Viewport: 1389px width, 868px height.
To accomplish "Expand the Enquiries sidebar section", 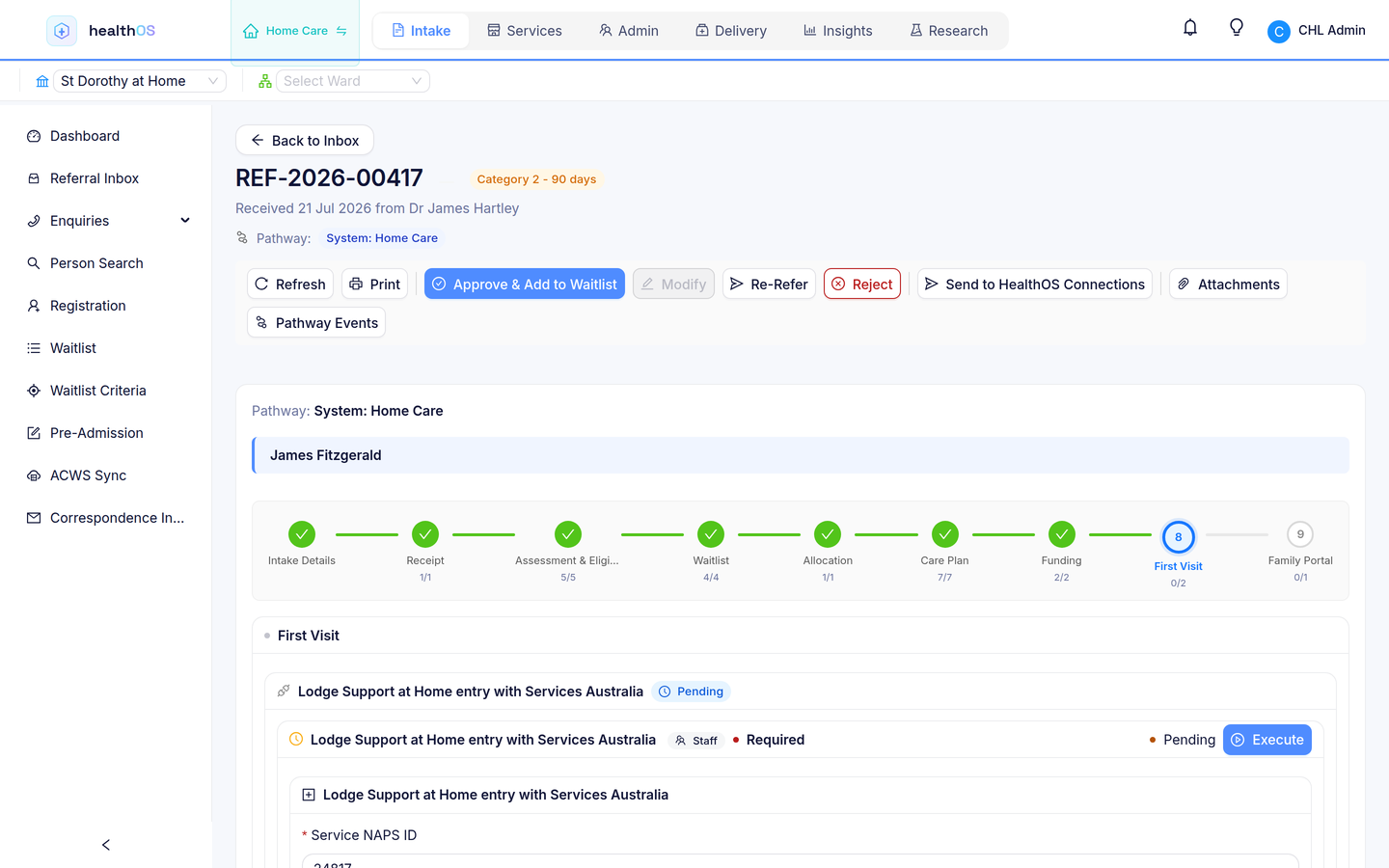I will [x=106, y=221].
